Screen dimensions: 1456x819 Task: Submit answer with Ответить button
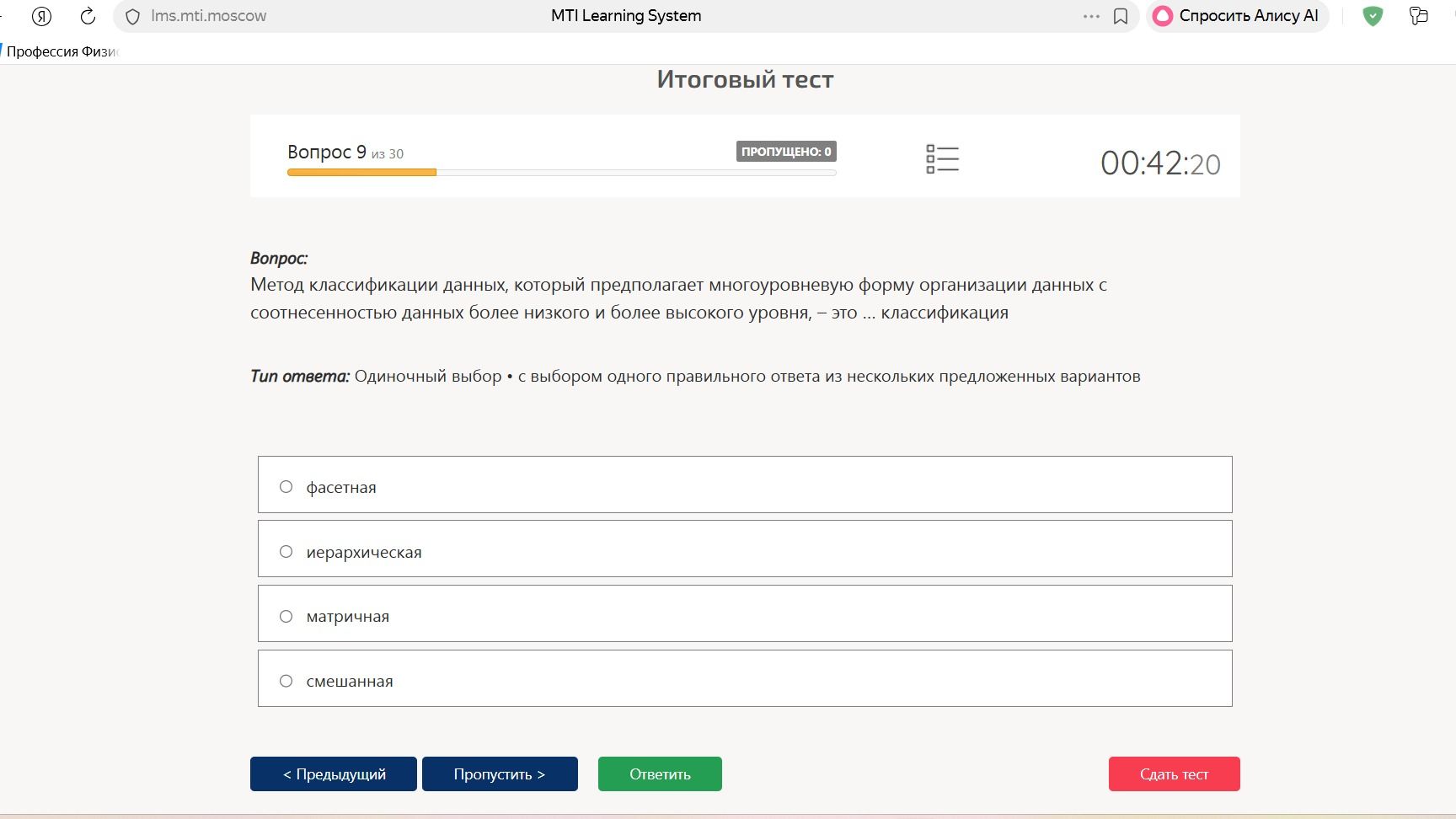point(660,773)
